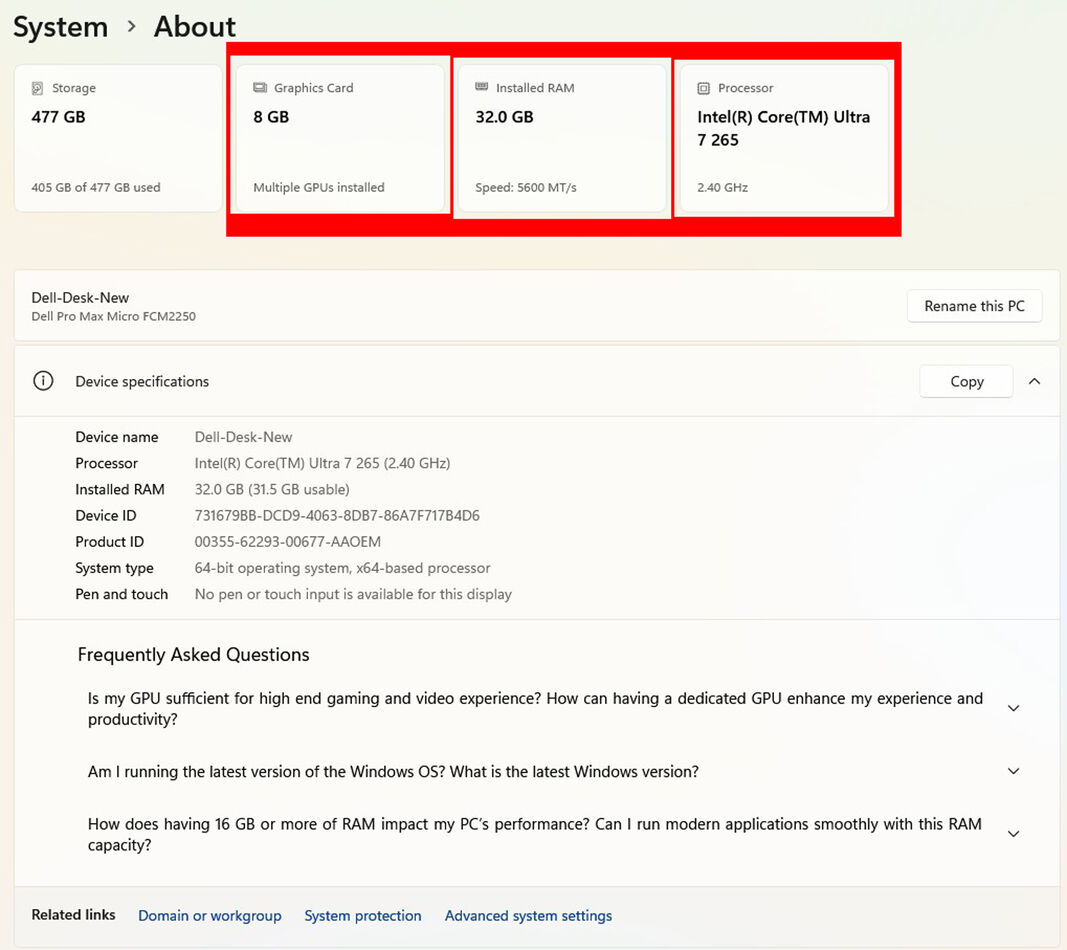Image resolution: width=1067 pixels, height=950 pixels.
Task: Select Product ID value 00355-62293-00677-AAOEM
Action: (x=288, y=542)
